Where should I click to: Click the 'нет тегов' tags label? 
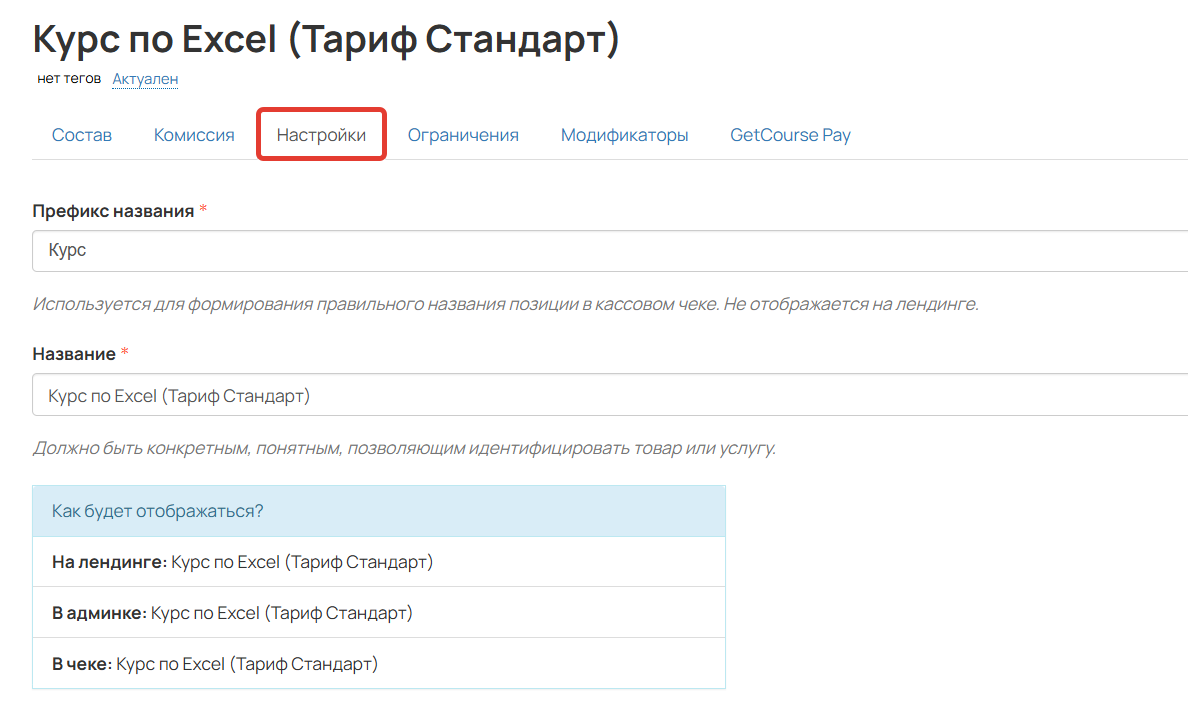point(69,79)
